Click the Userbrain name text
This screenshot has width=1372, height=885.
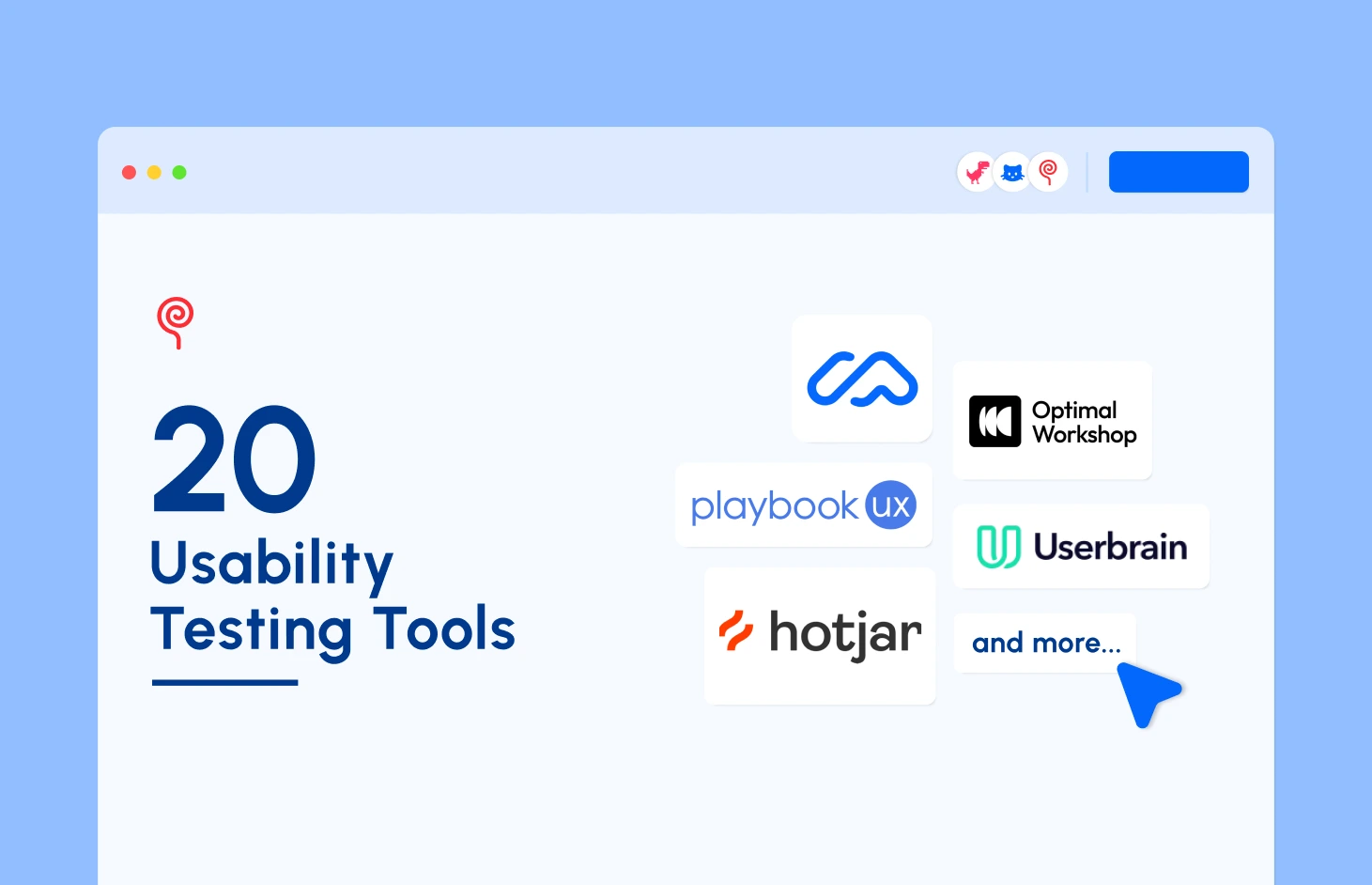click(x=1110, y=547)
